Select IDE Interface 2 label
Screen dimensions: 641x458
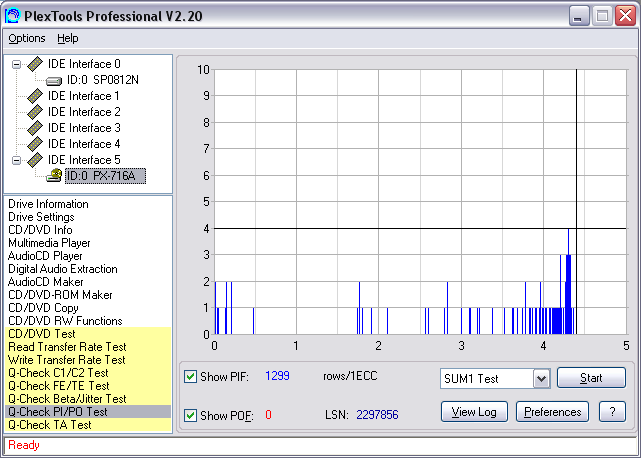click(84, 112)
